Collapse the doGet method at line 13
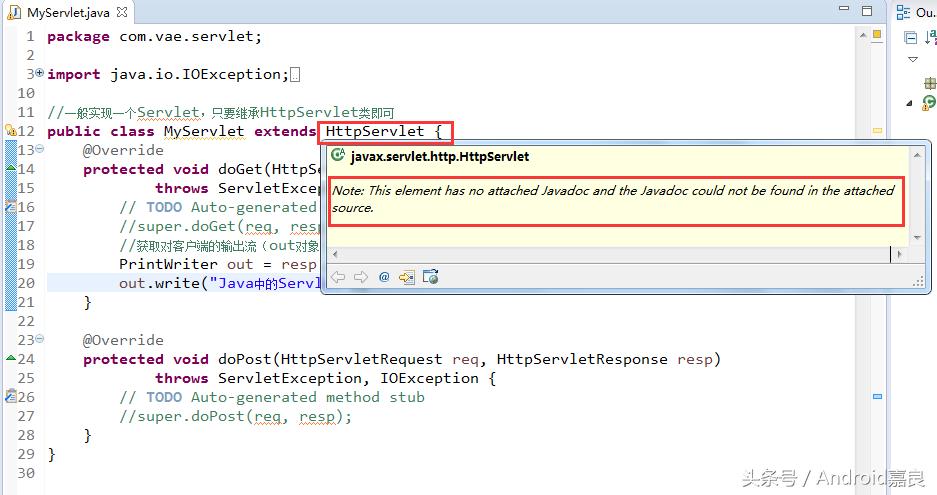The width and height of the screenshot is (937, 495). [x=39, y=148]
